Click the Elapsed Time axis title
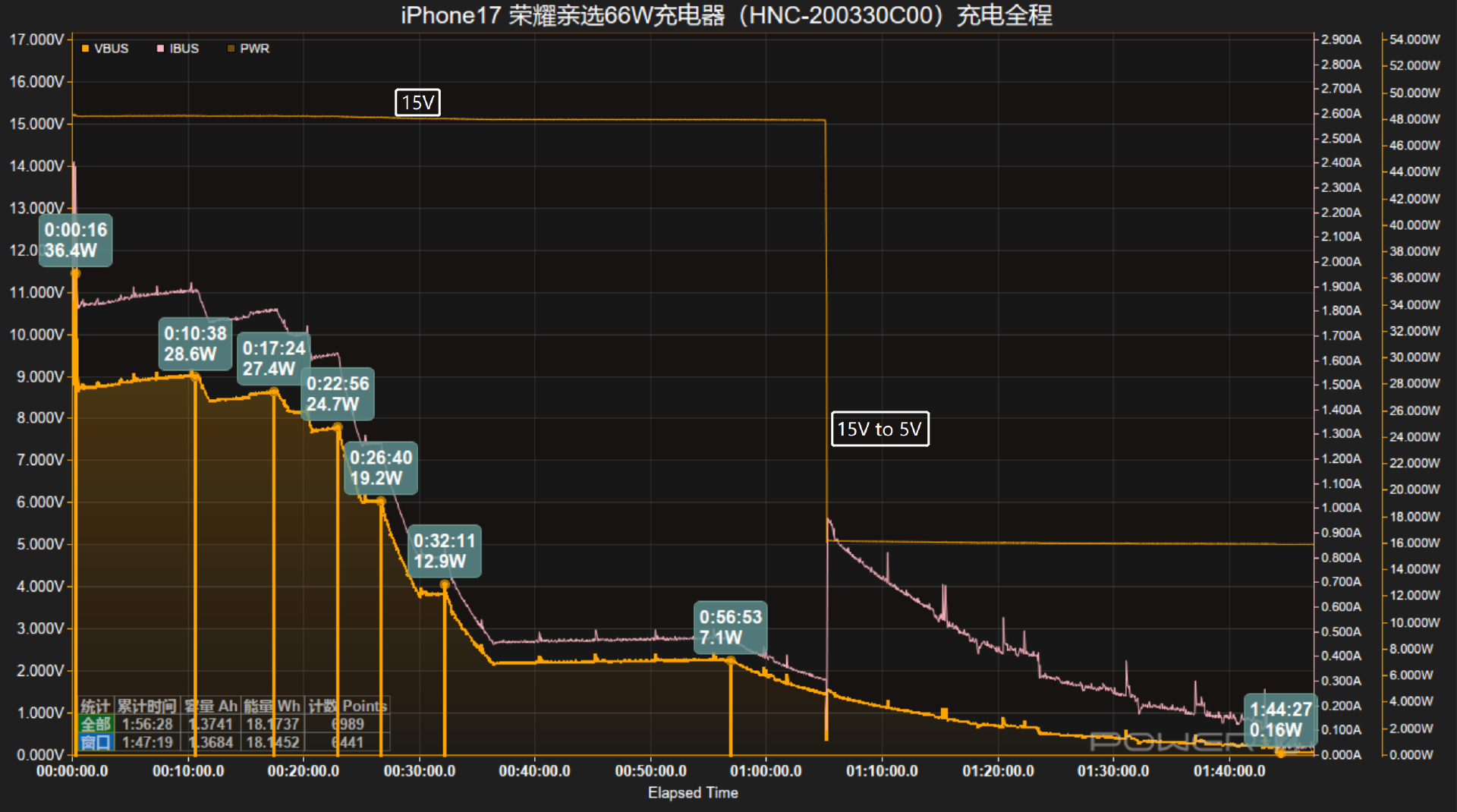This screenshot has width=1457, height=812. coord(692,793)
